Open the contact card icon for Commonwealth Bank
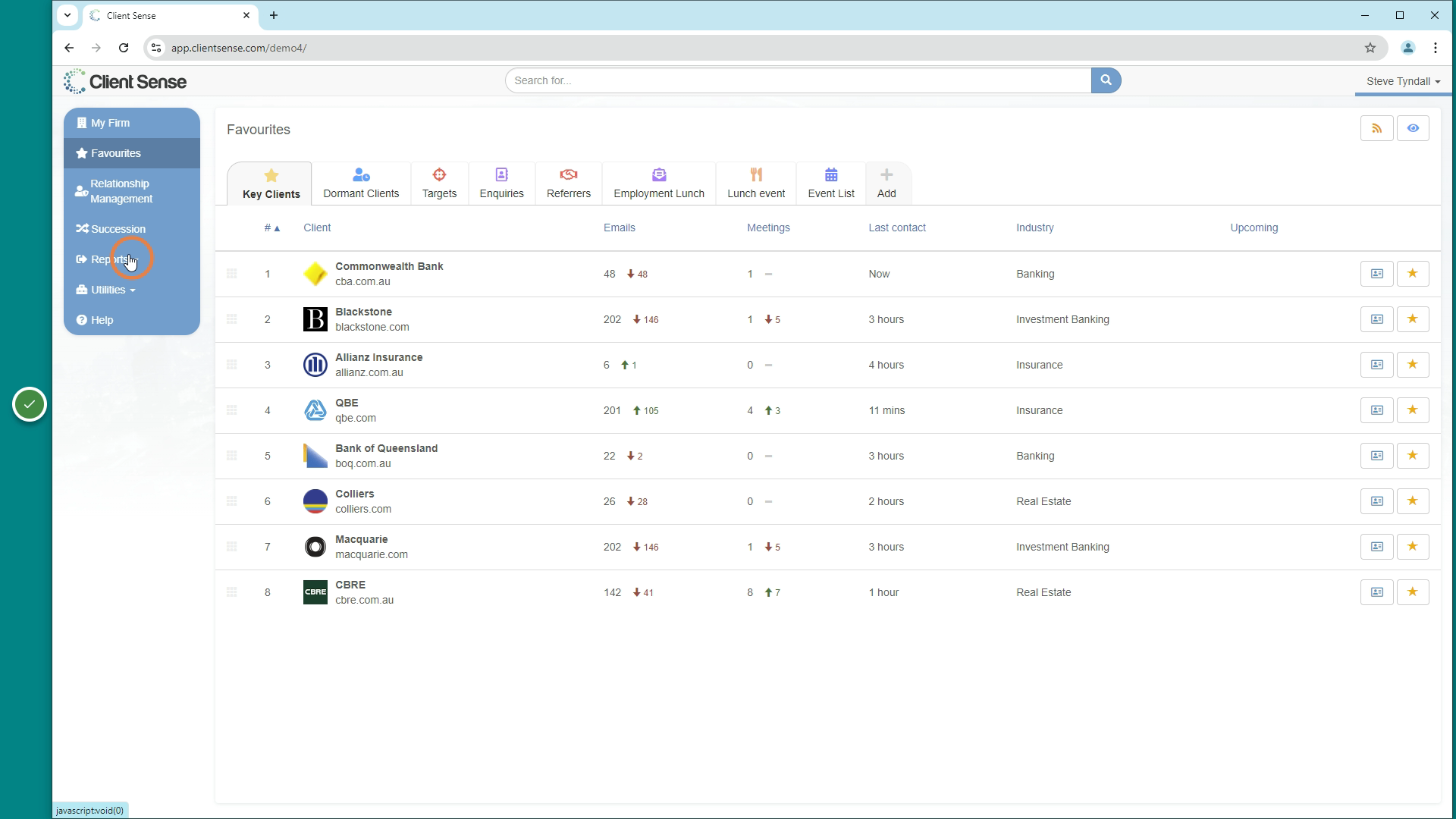Image resolution: width=1456 pixels, height=819 pixels. coord(1376,274)
